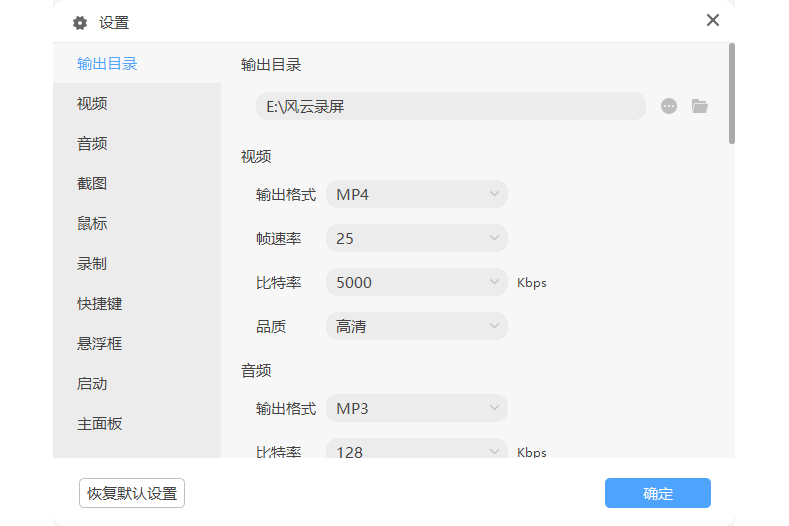
Task: Click the settings gear icon in title
Action: point(80,23)
